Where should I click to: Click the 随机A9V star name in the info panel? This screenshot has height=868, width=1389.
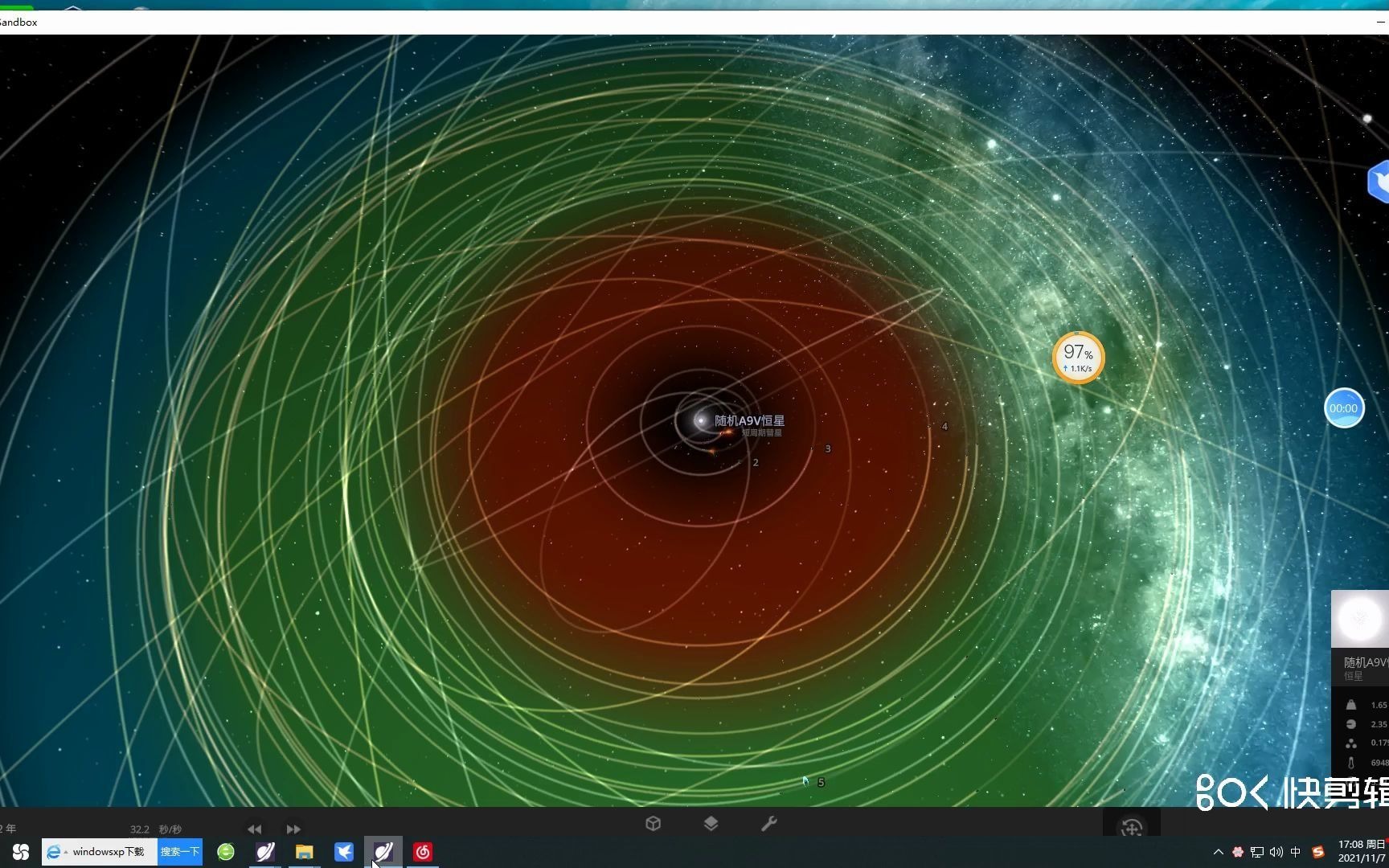[x=1366, y=662]
